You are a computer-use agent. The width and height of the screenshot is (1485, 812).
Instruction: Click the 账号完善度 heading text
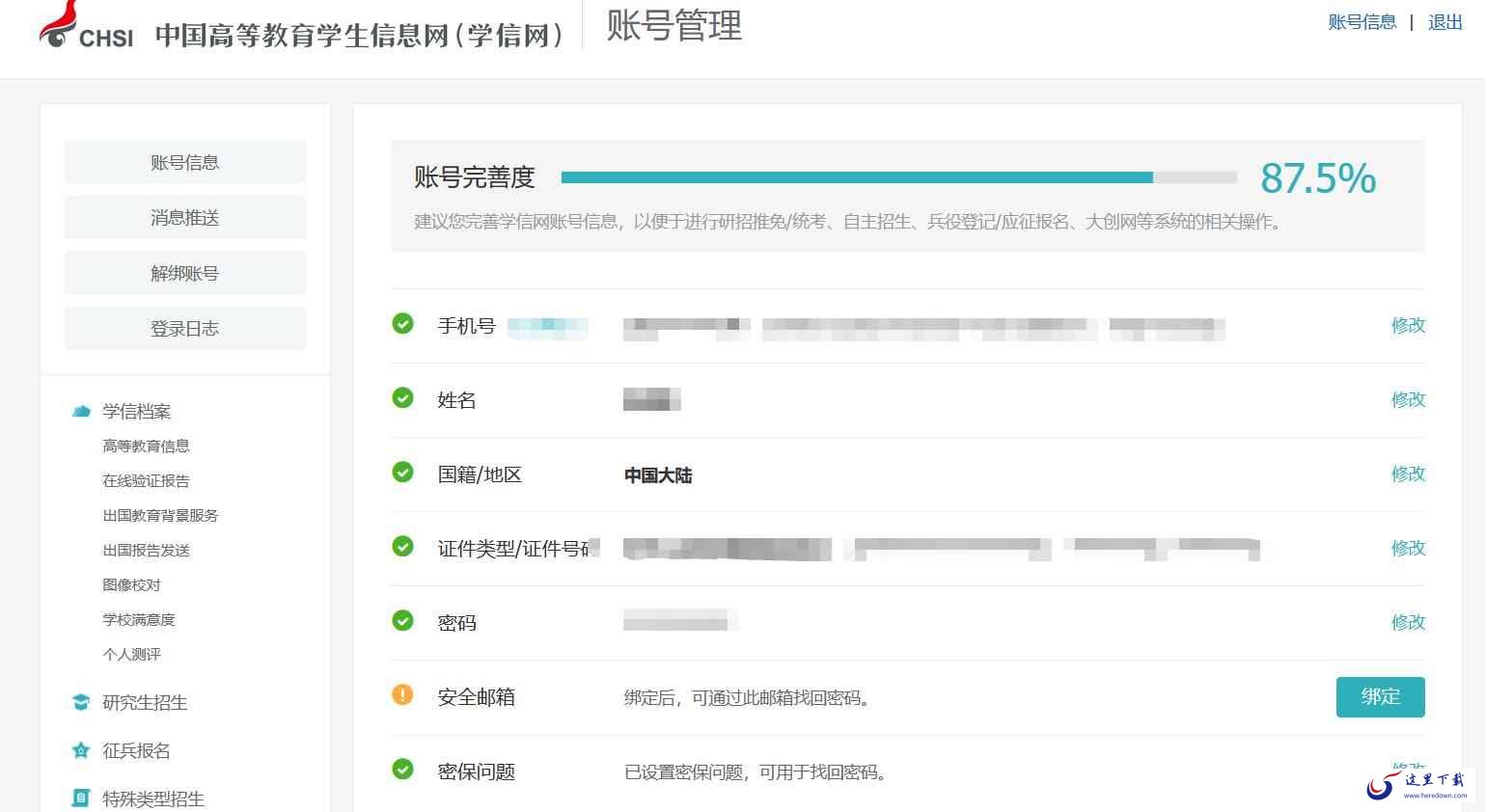pyautogui.click(x=474, y=177)
